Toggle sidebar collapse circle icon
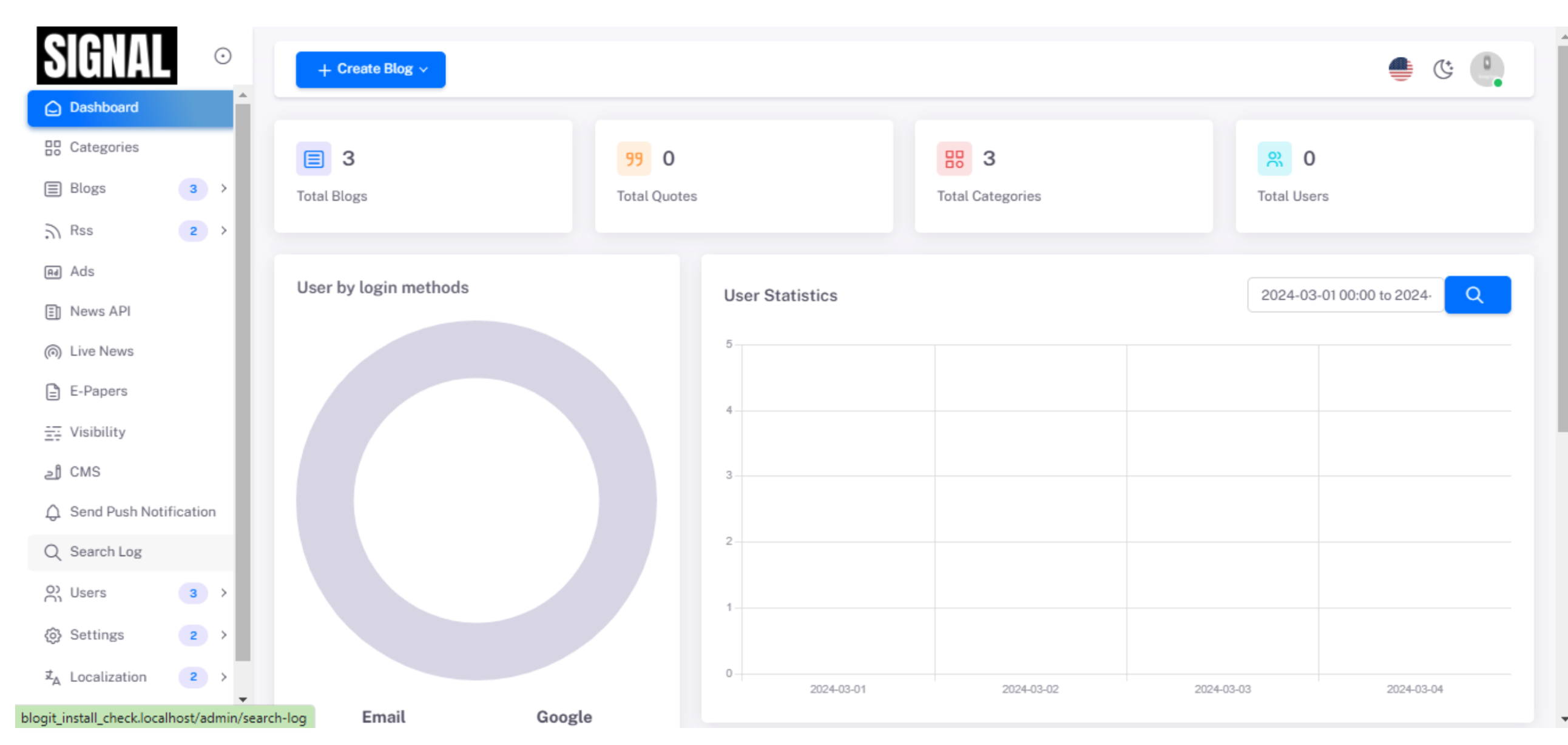 [x=223, y=56]
